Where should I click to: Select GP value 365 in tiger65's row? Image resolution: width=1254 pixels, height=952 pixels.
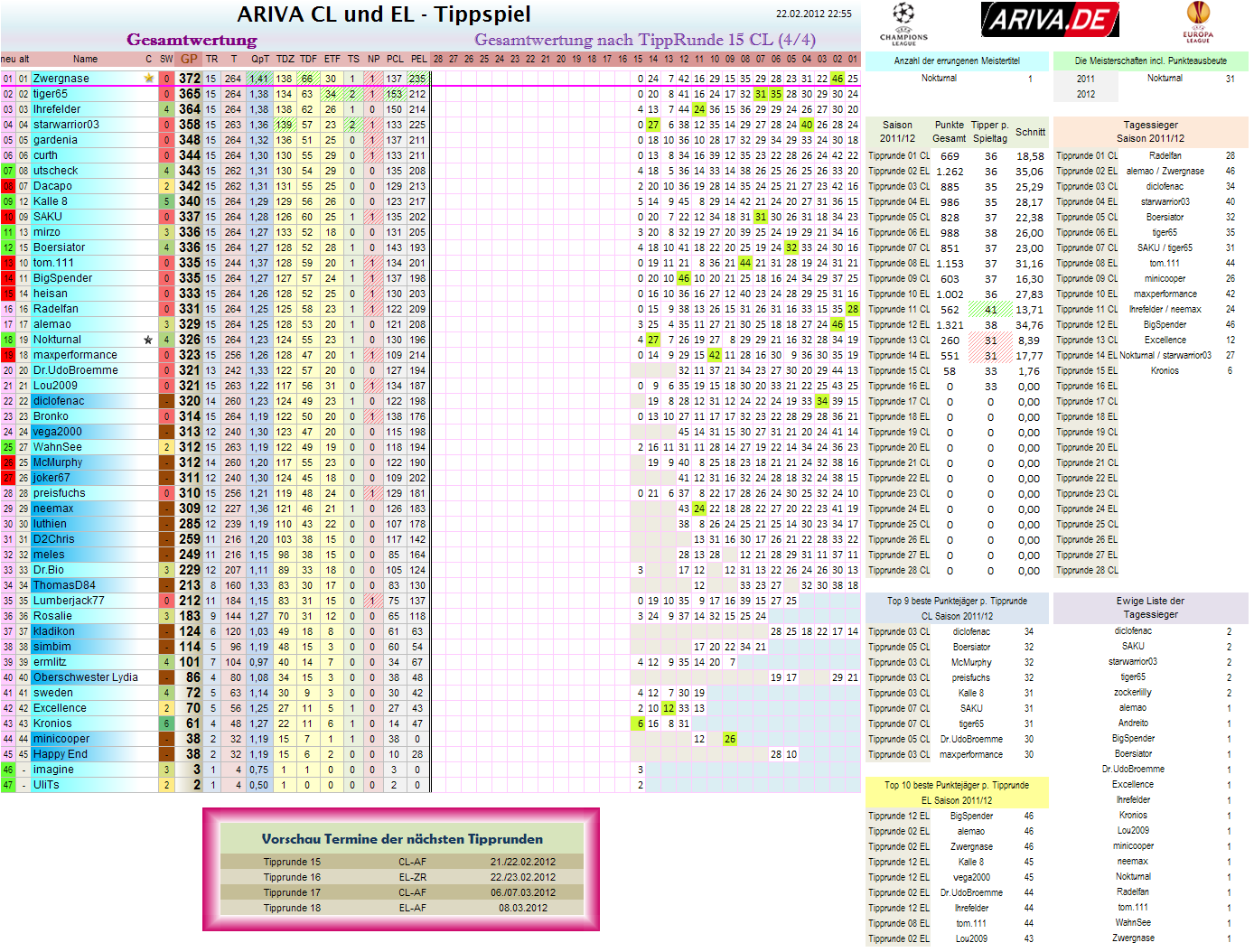click(x=190, y=94)
